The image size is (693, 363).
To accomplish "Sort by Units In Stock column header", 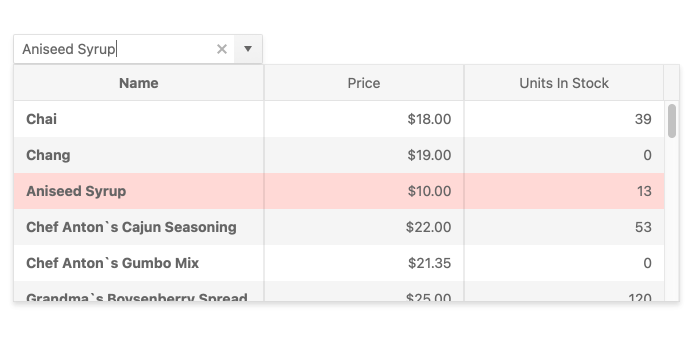I will point(564,83).
